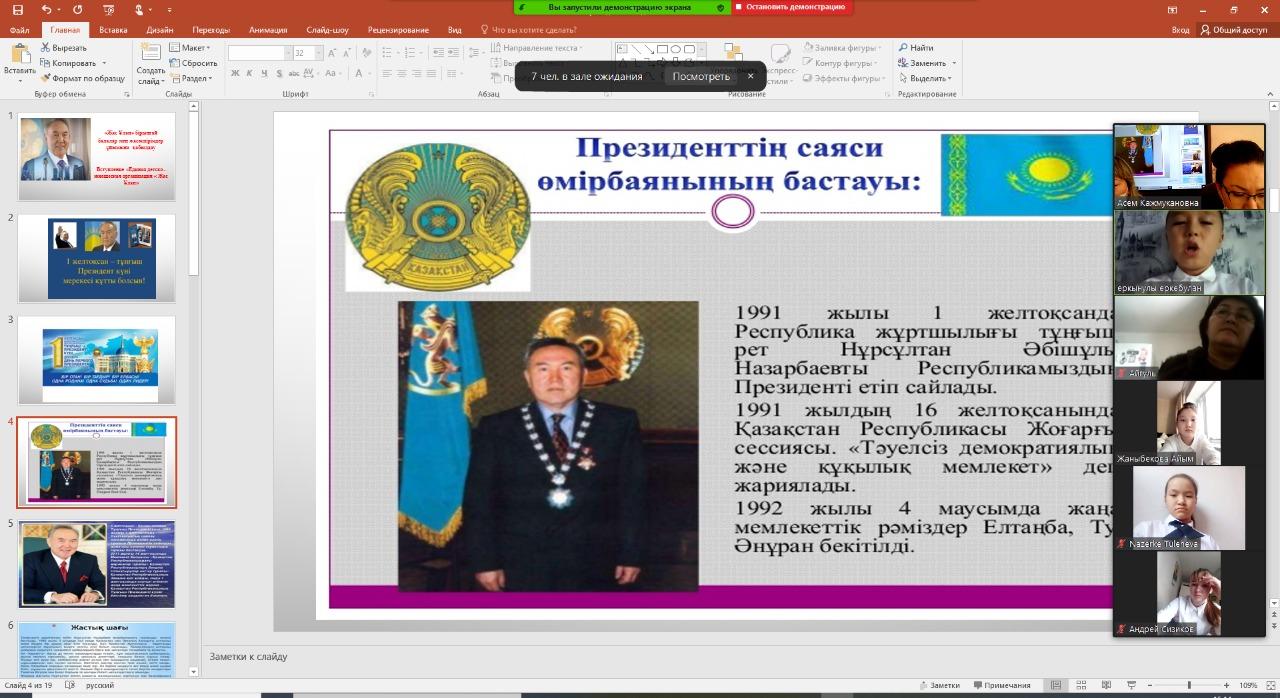Screen dimensions: 1280x698
Task: Open Создать слайд dropdown menu
Action: tap(150, 76)
